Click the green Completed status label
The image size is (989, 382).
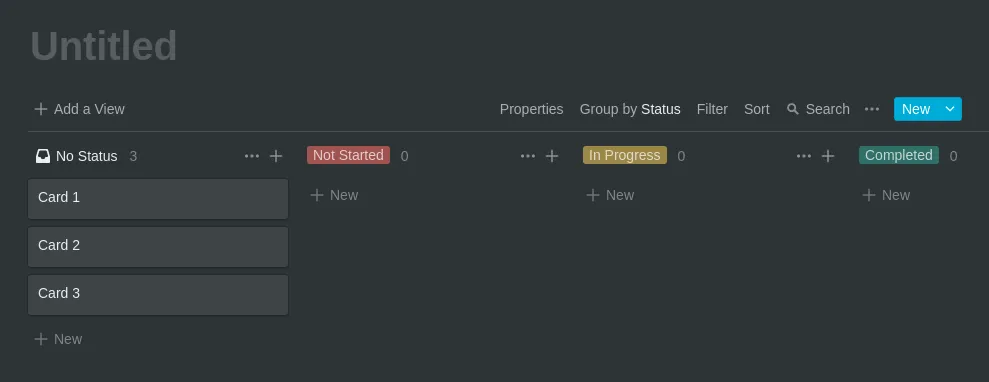coord(898,155)
